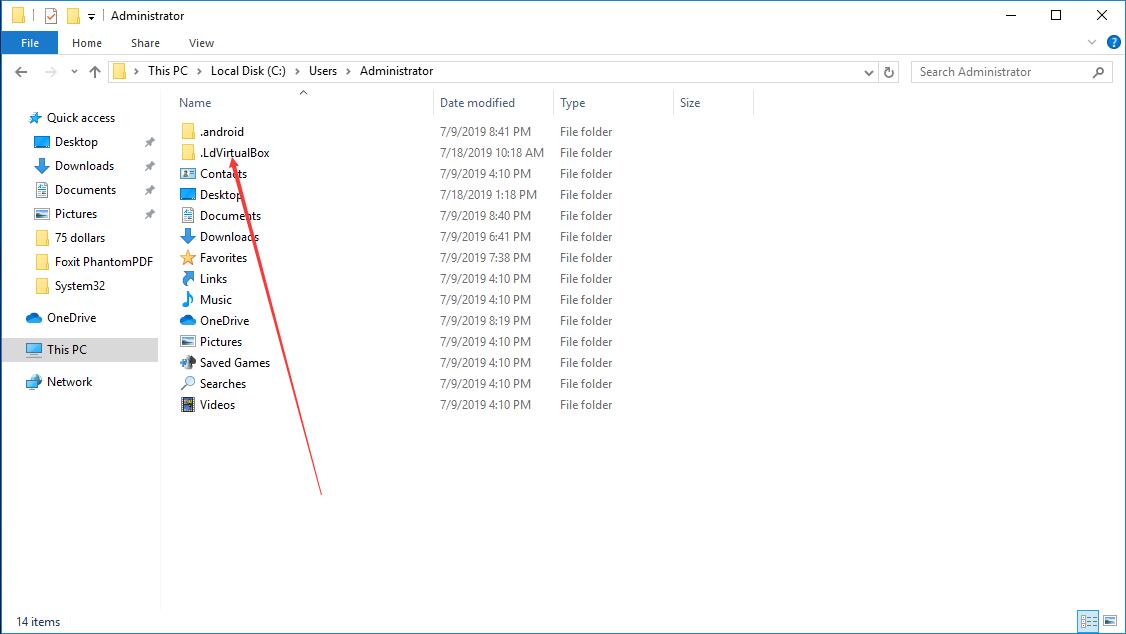1126x634 pixels.
Task: Open the .LdVirtualBox folder
Action: coord(236,152)
